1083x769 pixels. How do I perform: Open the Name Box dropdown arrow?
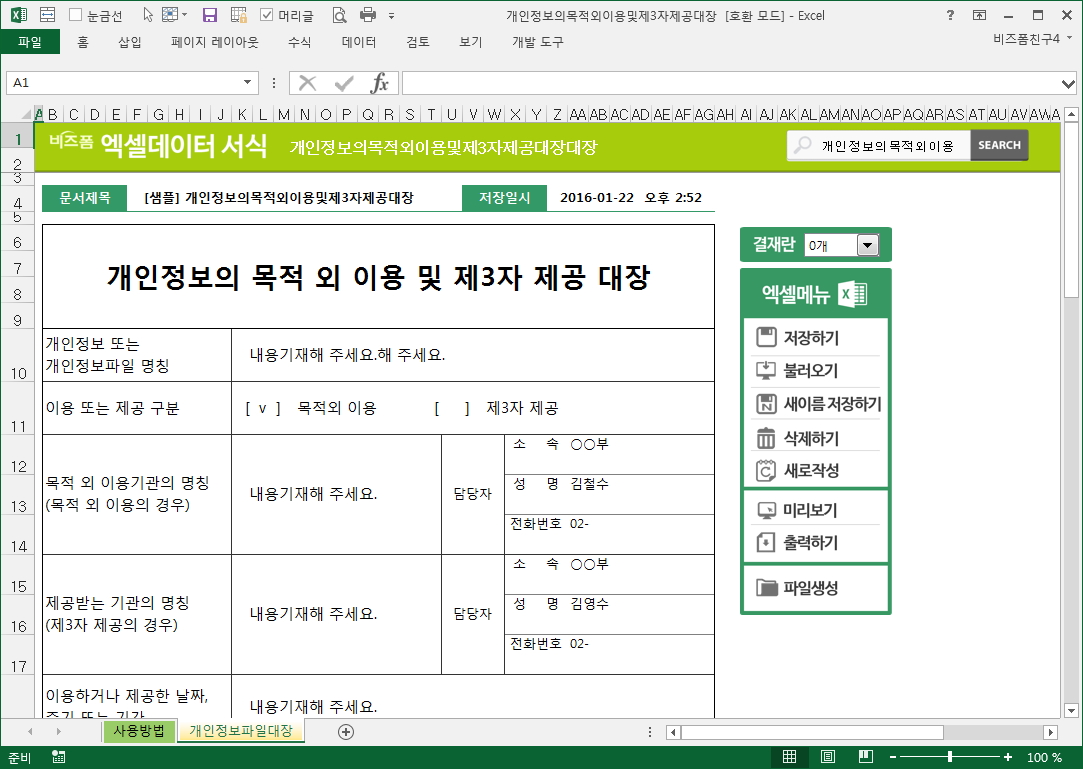click(248, 83)
